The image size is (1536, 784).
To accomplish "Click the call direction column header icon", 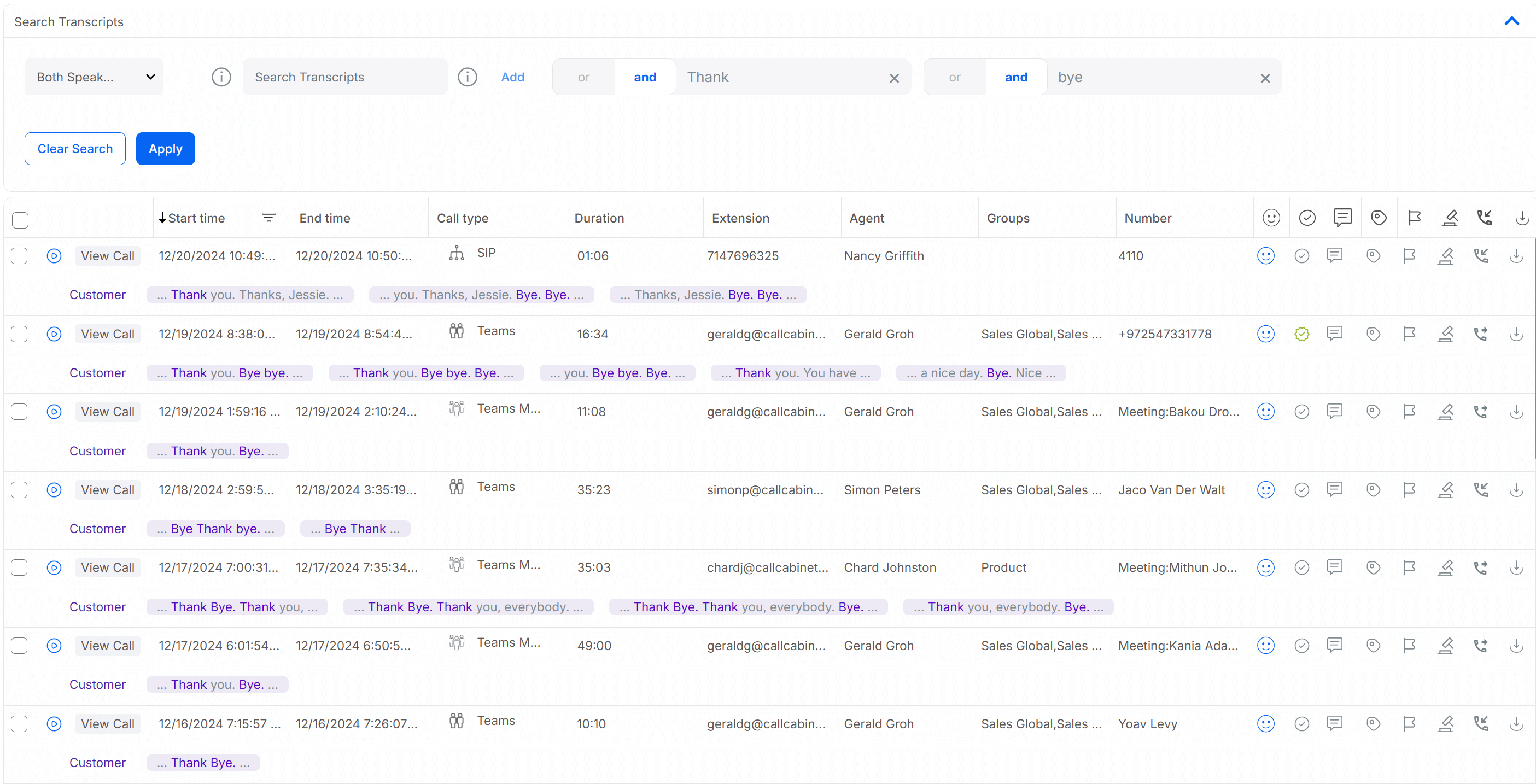I will coord(1485,218).
